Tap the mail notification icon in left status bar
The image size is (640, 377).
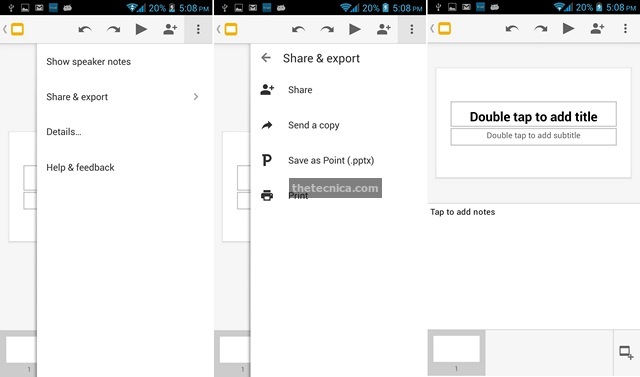39,7
